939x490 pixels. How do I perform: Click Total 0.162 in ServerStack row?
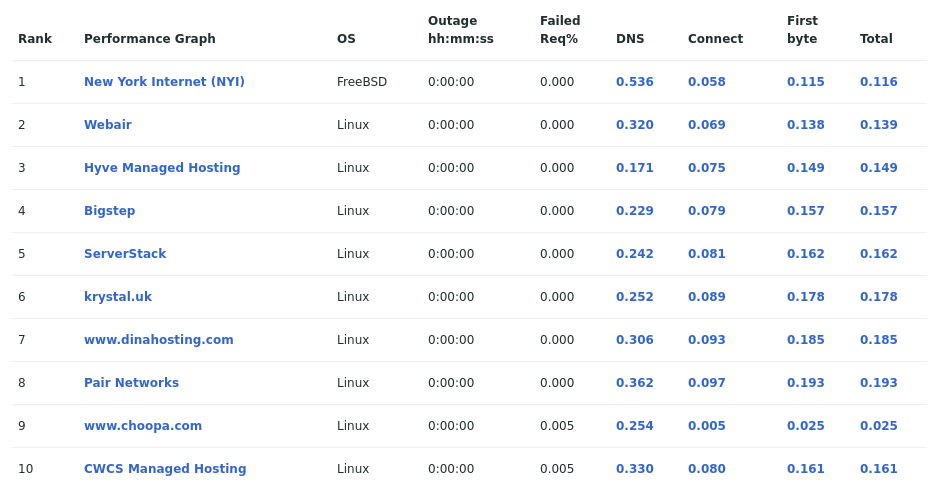tap(879, 253)
